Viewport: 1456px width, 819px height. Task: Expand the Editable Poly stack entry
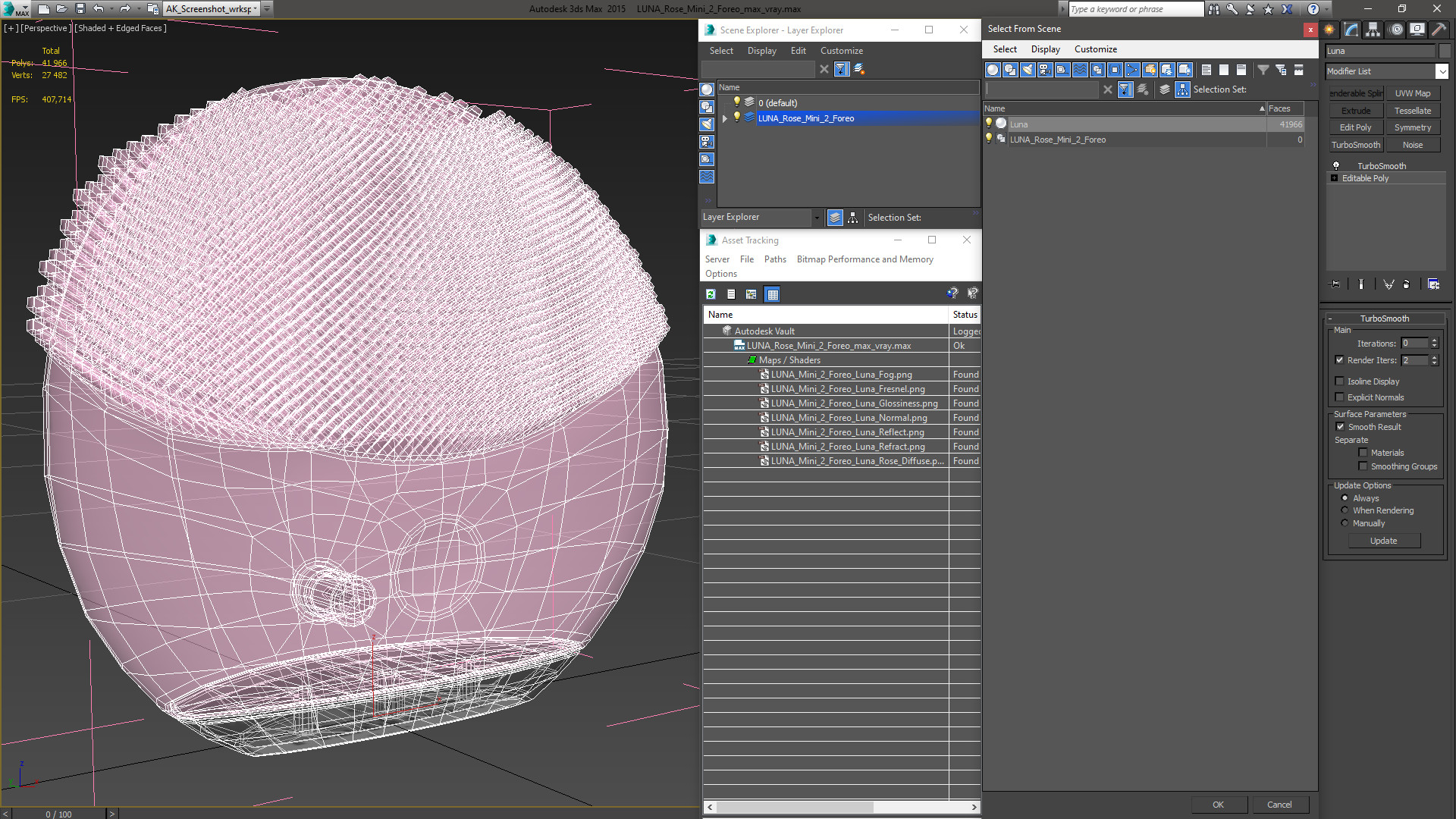(1335, 178)
